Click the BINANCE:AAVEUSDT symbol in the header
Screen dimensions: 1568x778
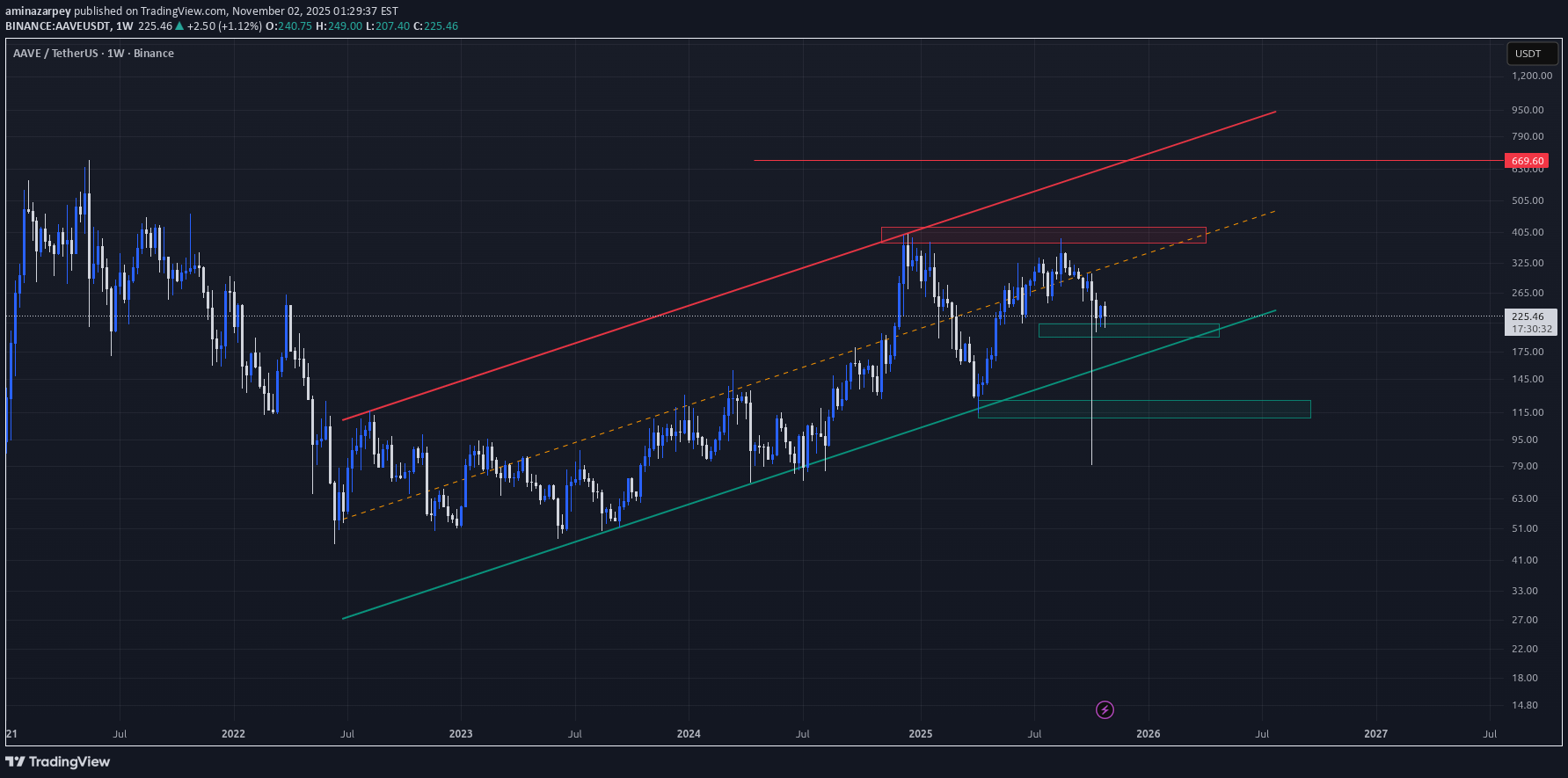pos(58,26)
